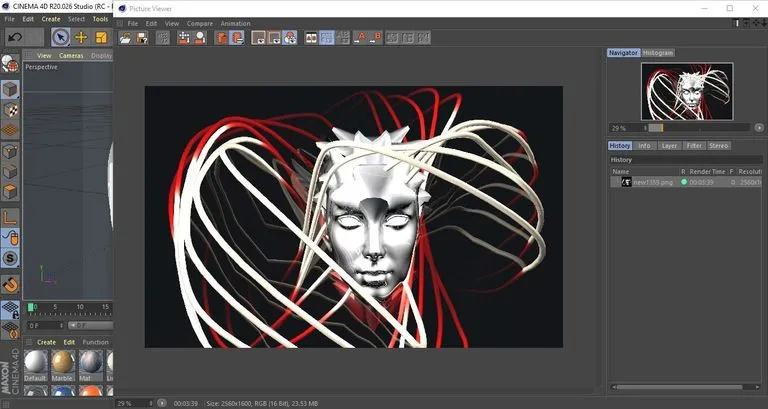Switch to the Filter tab
The width and height of the screenshot is (768, 409).
pyautogui.click(x=694, y=146)
